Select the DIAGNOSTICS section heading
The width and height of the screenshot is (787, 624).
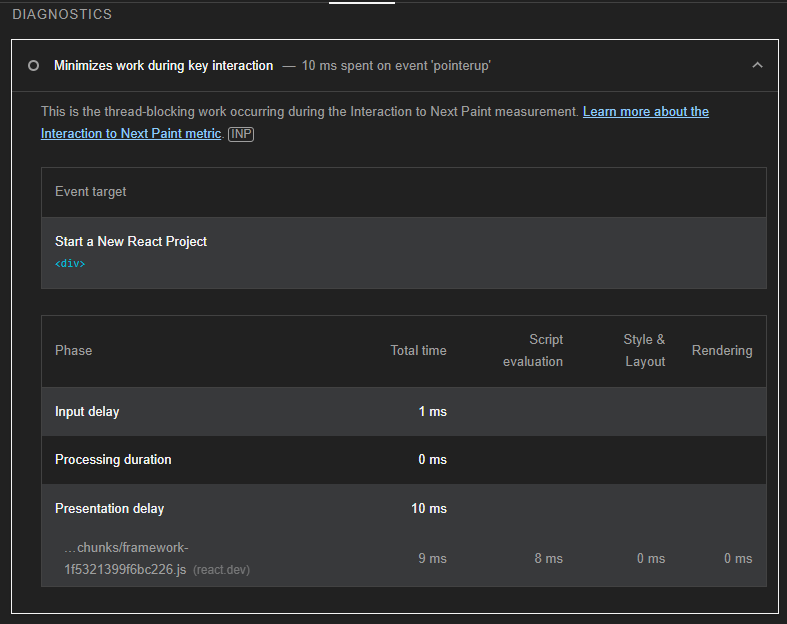pos(62,15)
